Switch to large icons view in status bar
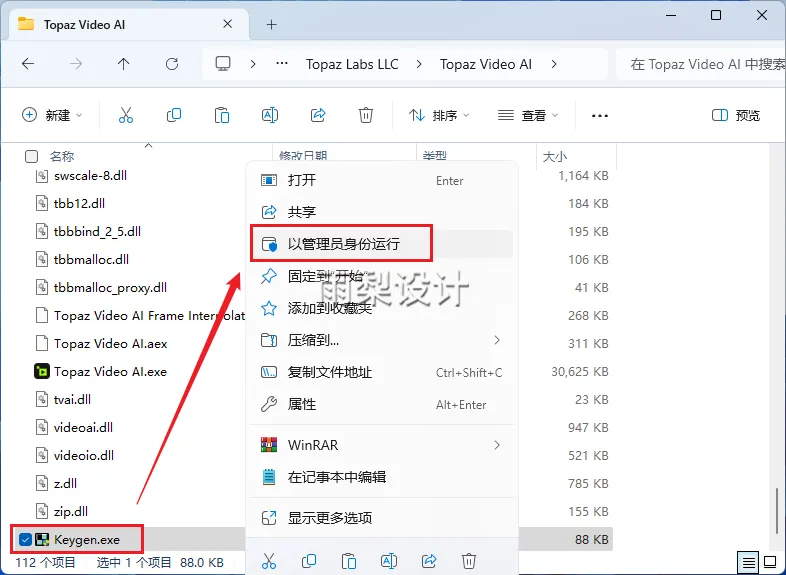Screen dimensions: 786x575 770,562
